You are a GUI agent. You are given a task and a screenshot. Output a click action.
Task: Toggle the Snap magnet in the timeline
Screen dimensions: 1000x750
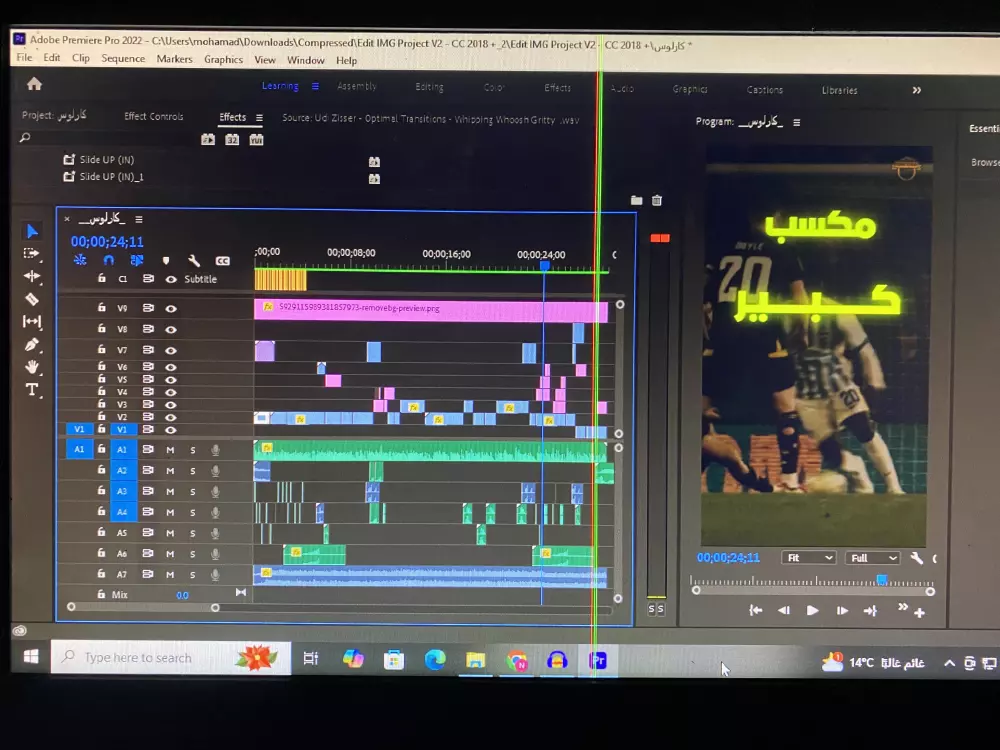coord(108,259)
